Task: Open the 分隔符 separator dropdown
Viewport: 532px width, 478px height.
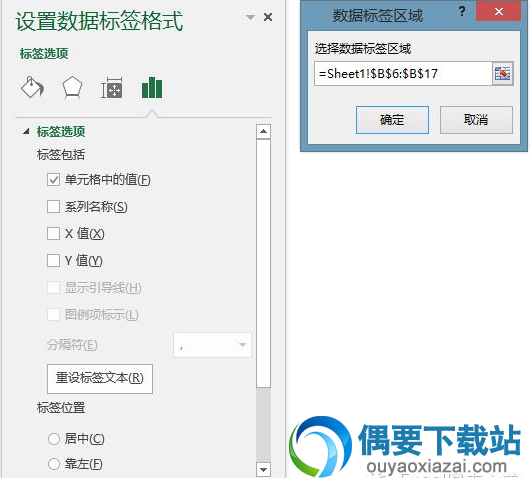Action: click(x=212, y=345)
